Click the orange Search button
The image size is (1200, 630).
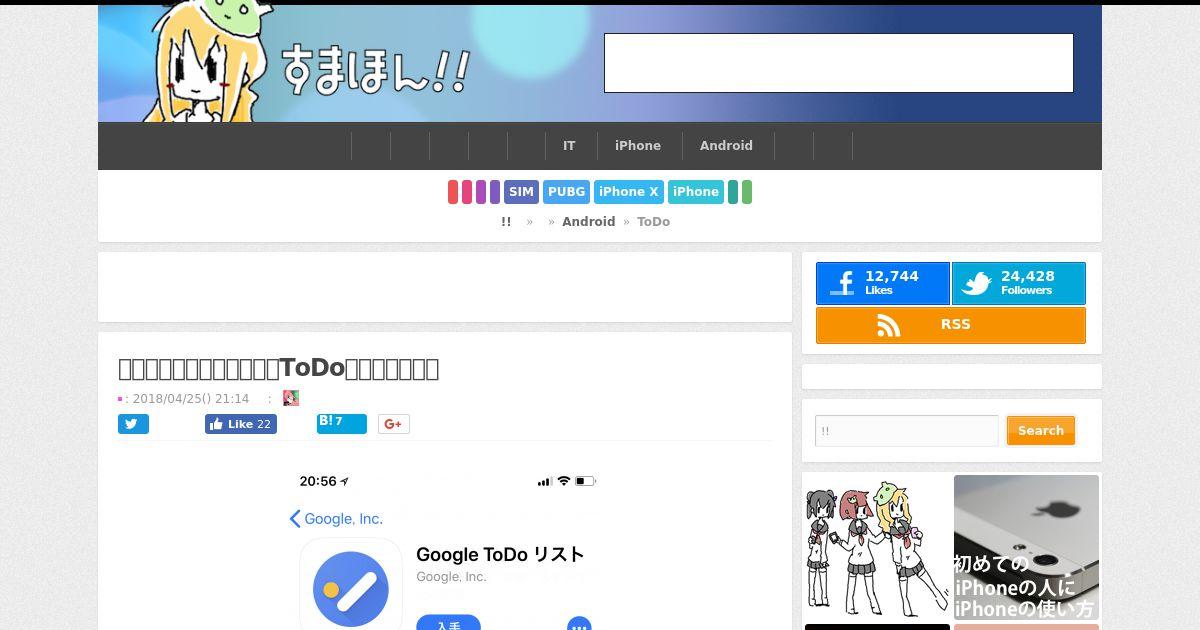pos(1041,431)
